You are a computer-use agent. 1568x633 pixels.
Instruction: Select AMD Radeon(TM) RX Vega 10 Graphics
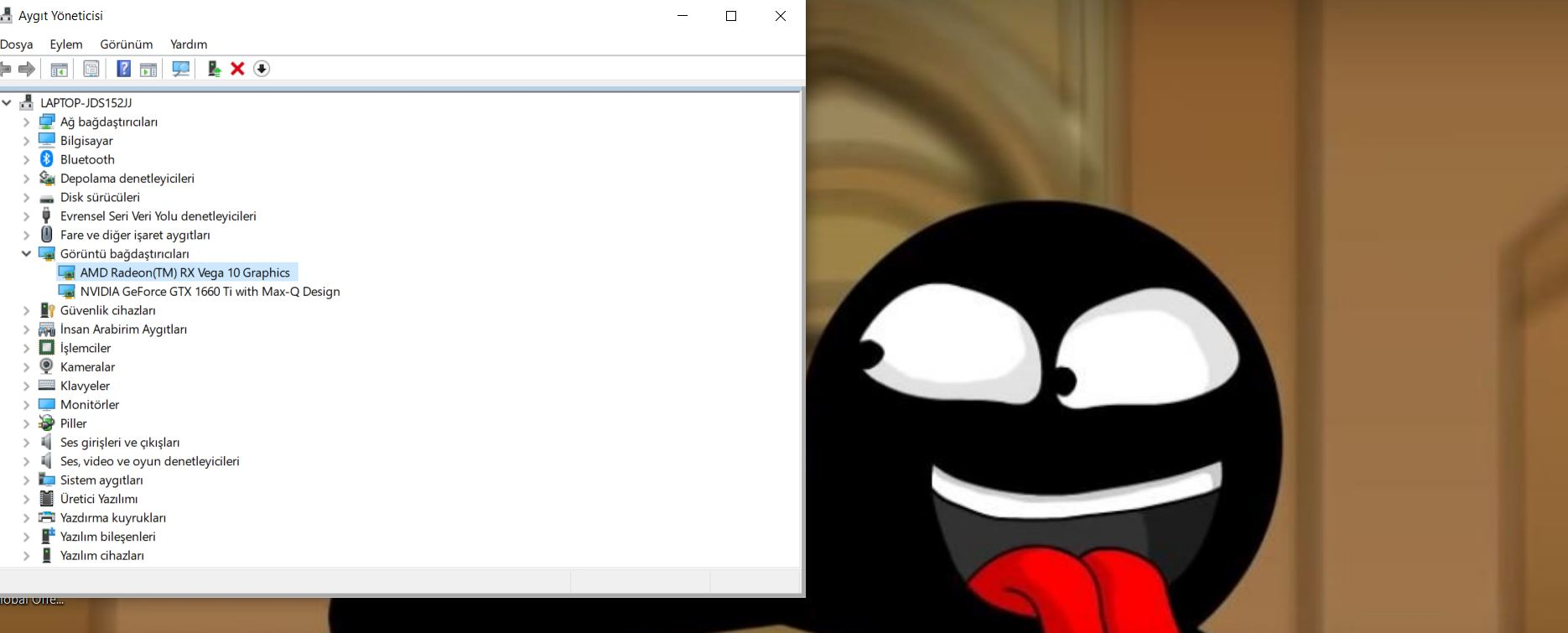pyautogui.click(x=185, y=272)
